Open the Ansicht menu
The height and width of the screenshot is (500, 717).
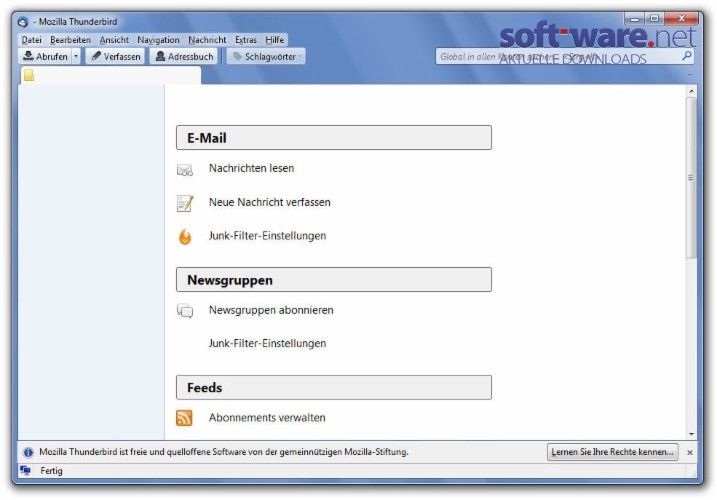(x=114, y=40)
